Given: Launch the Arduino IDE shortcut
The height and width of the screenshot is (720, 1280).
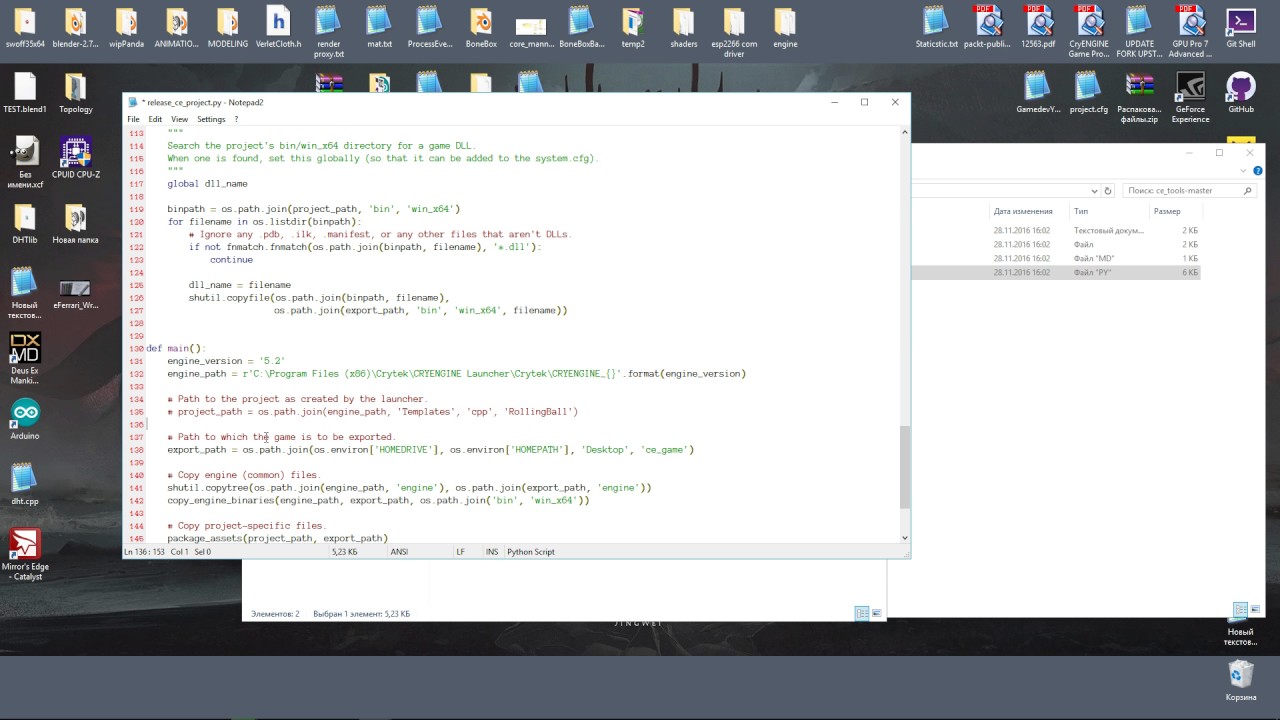Looking at the screenshot, I should click(x=25, y=419).
